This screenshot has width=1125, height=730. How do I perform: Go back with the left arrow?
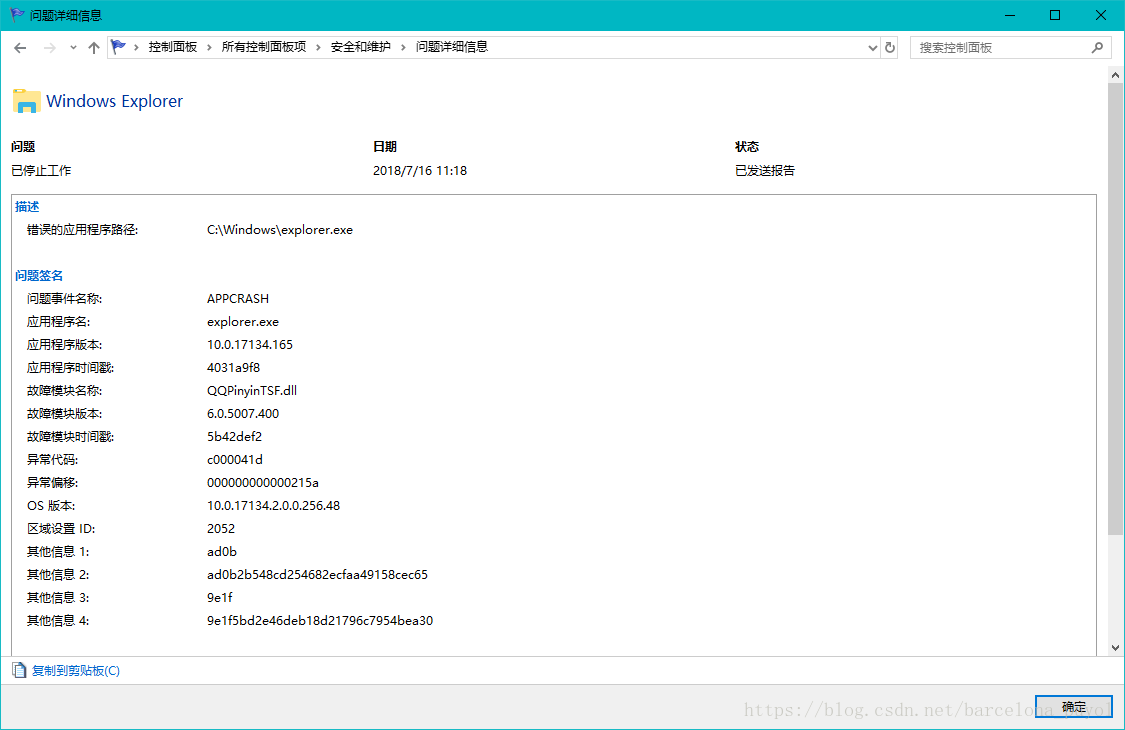20,47
